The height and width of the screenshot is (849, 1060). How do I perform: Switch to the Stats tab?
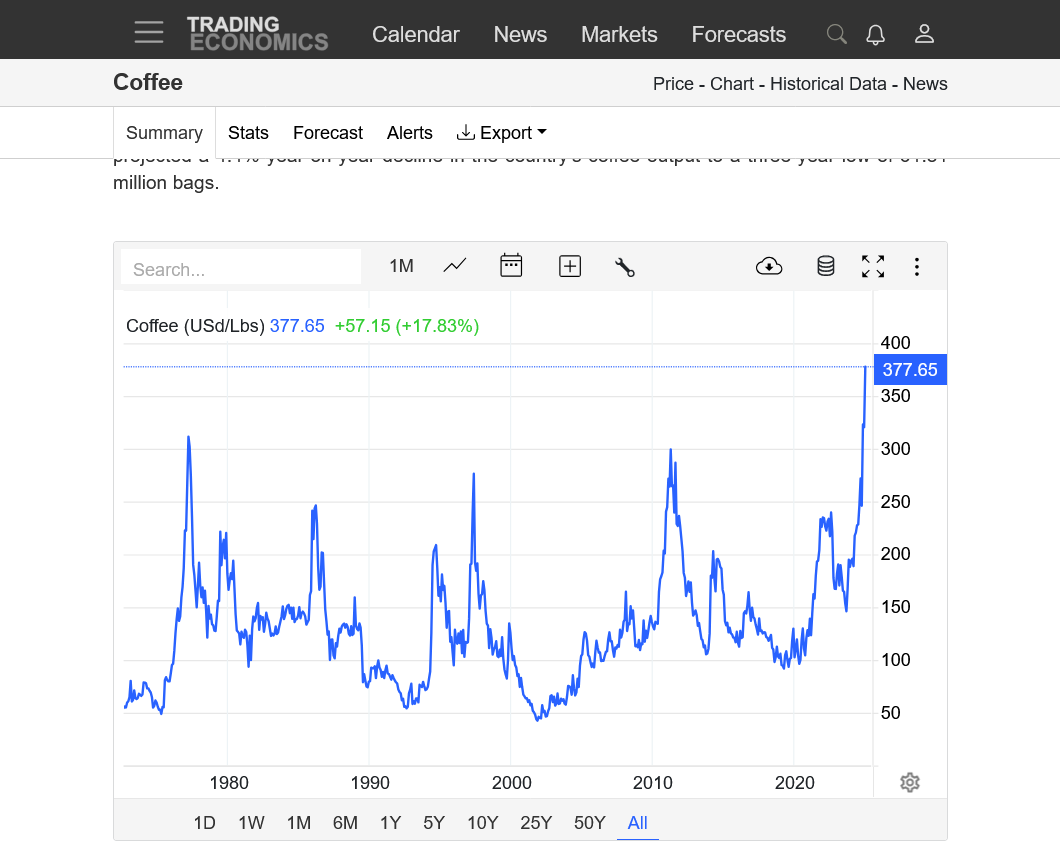(x=248, y=133)
